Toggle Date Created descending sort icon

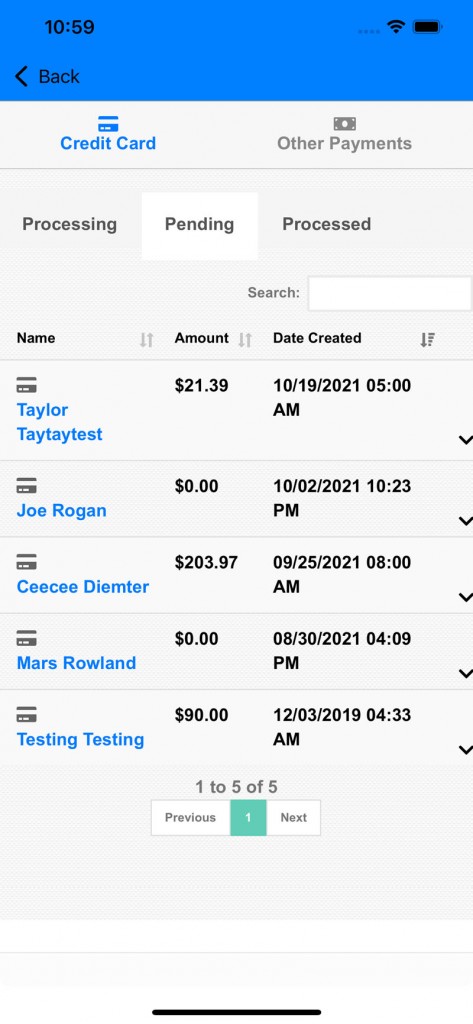coord(427,340)
